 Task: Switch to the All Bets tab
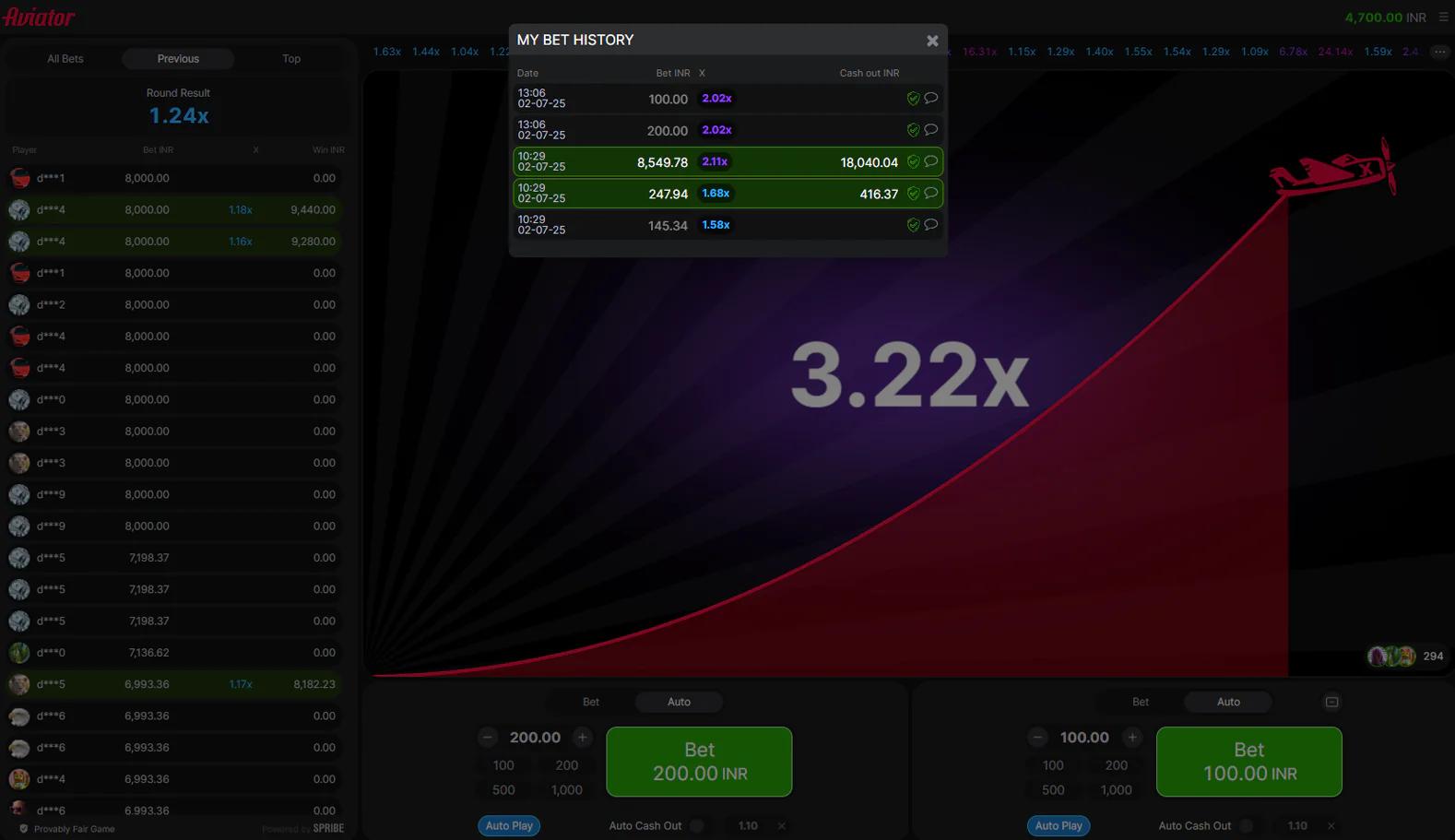coord(65,59)
